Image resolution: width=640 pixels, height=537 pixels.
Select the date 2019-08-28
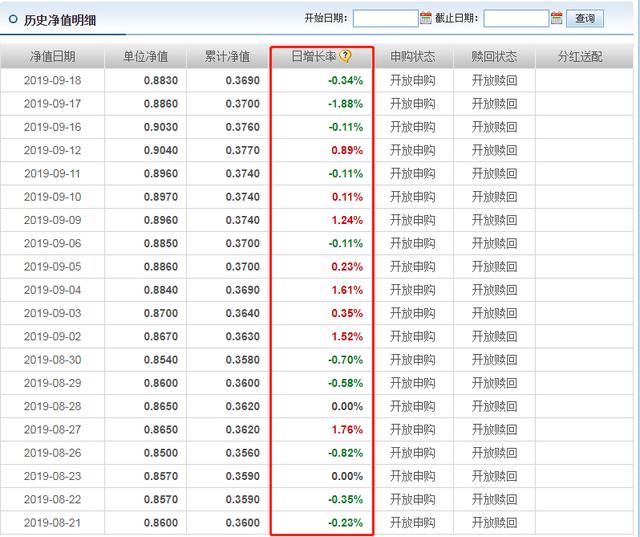click(53, 406)
